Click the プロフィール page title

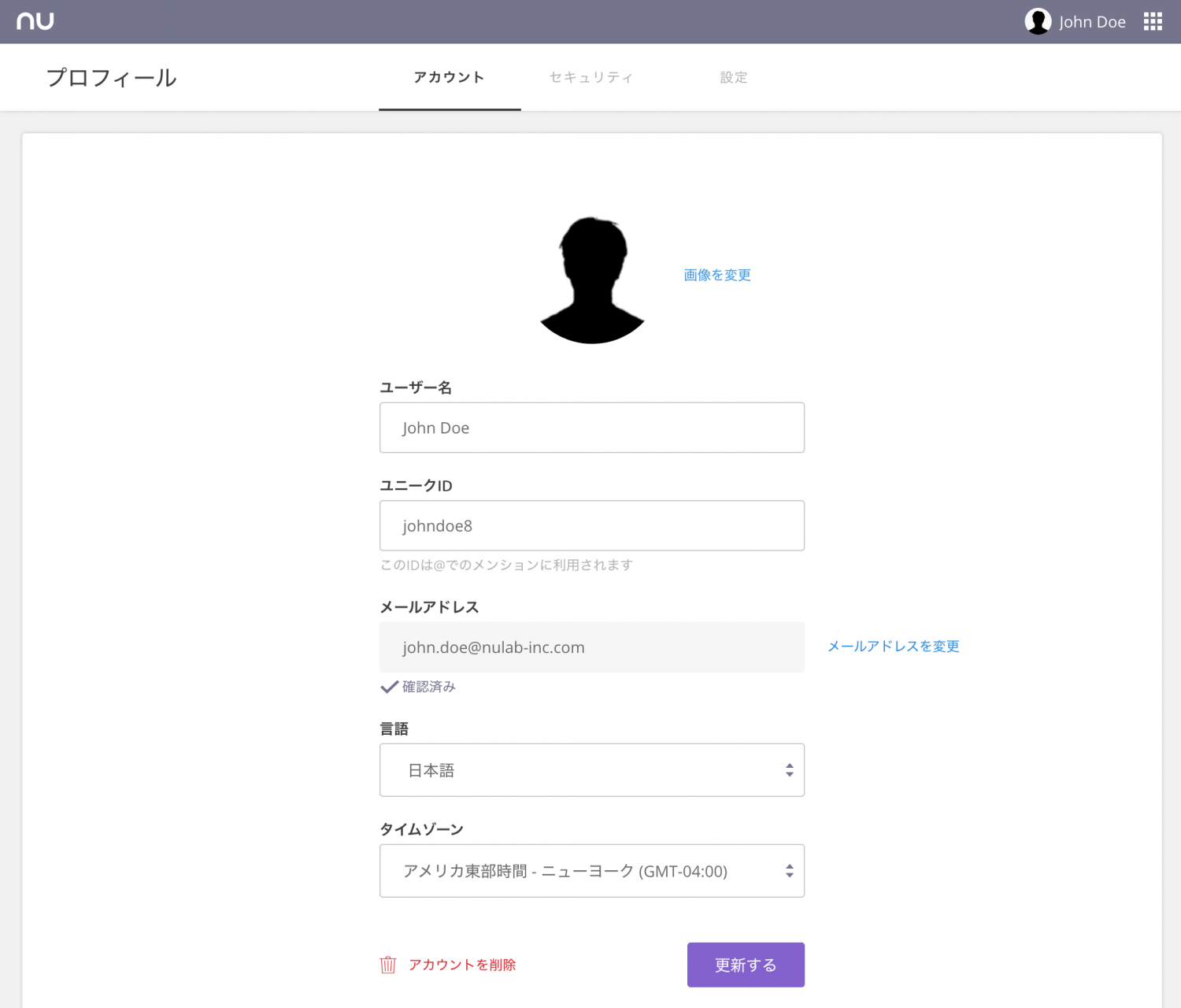(x=112, y=77)
